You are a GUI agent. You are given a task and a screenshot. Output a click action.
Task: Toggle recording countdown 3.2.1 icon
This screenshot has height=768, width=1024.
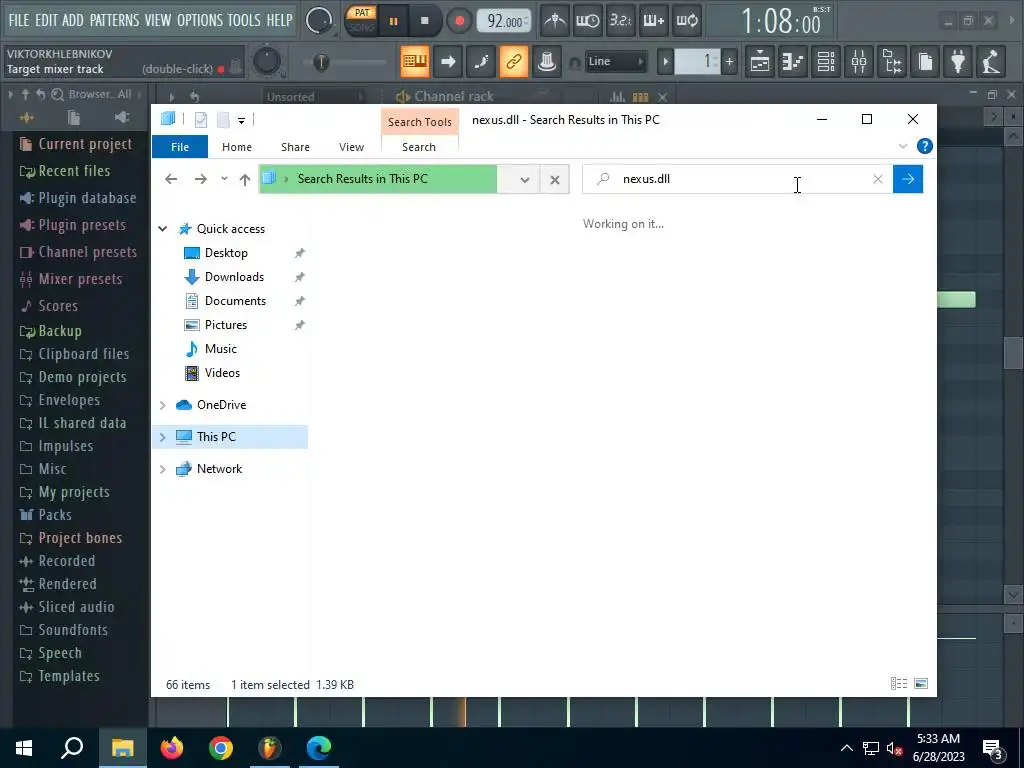(620, 21)
